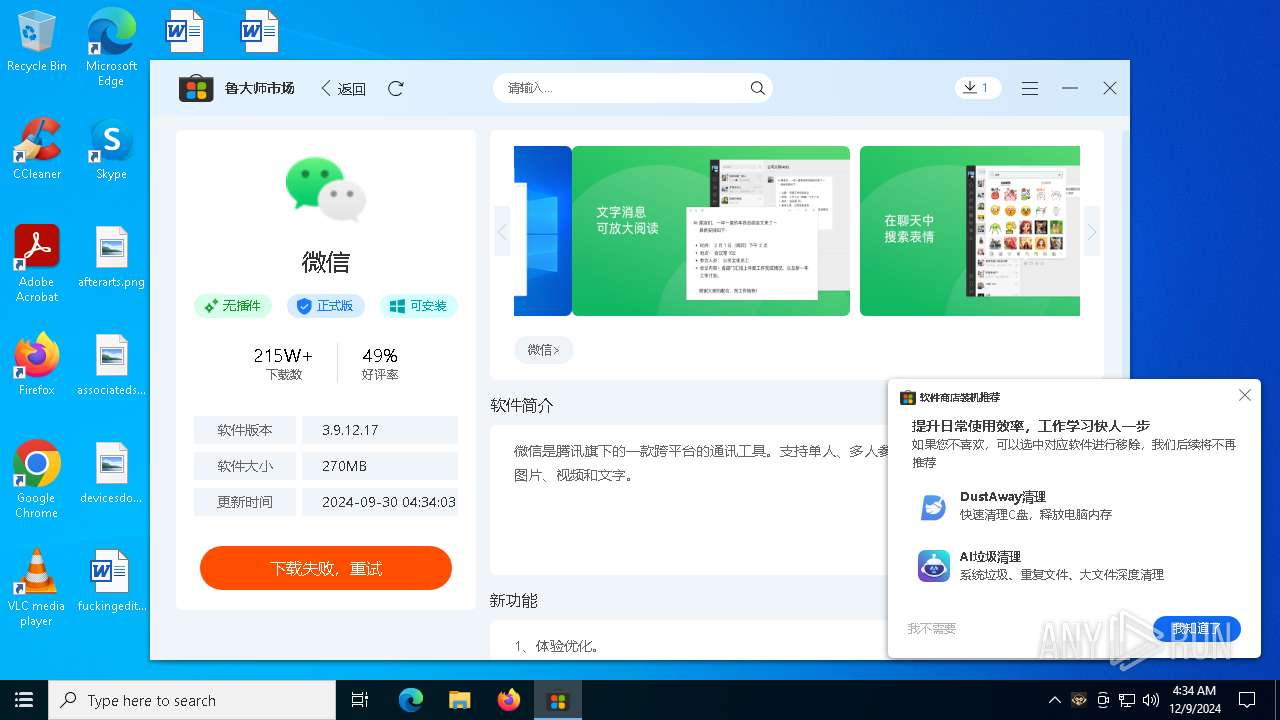This screenshot has height=720, width=1280.
Task: Open Firefox from the taskbar
Action: click(509, 700)
